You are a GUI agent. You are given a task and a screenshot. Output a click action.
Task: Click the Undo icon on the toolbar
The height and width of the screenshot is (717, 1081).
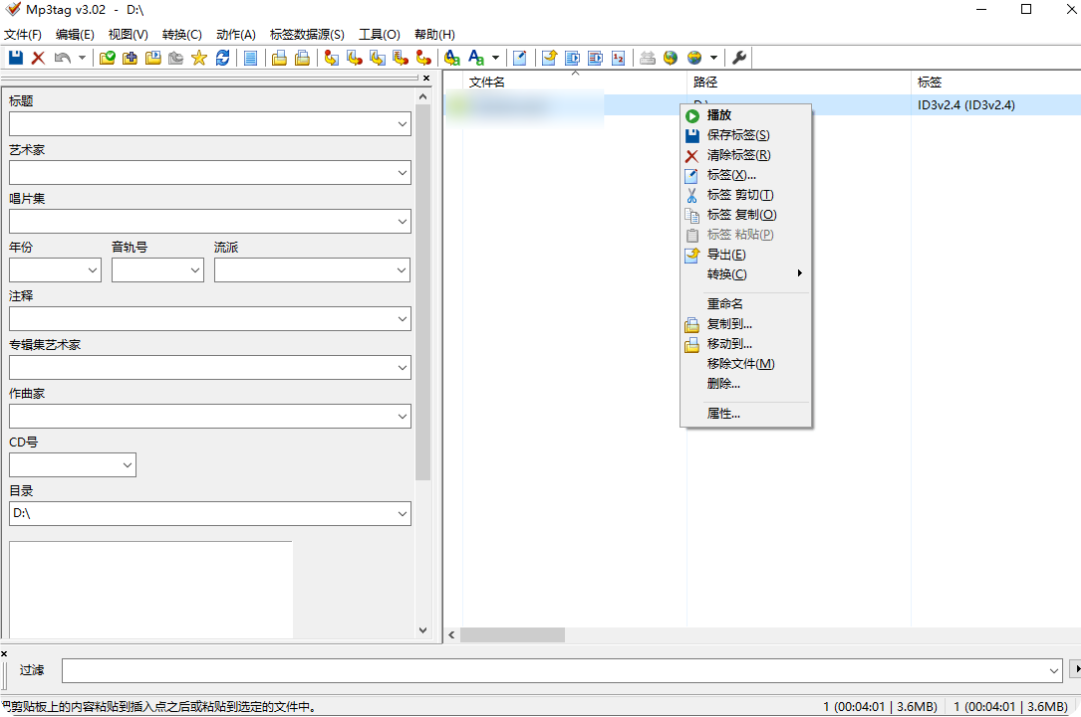point(62,57)
